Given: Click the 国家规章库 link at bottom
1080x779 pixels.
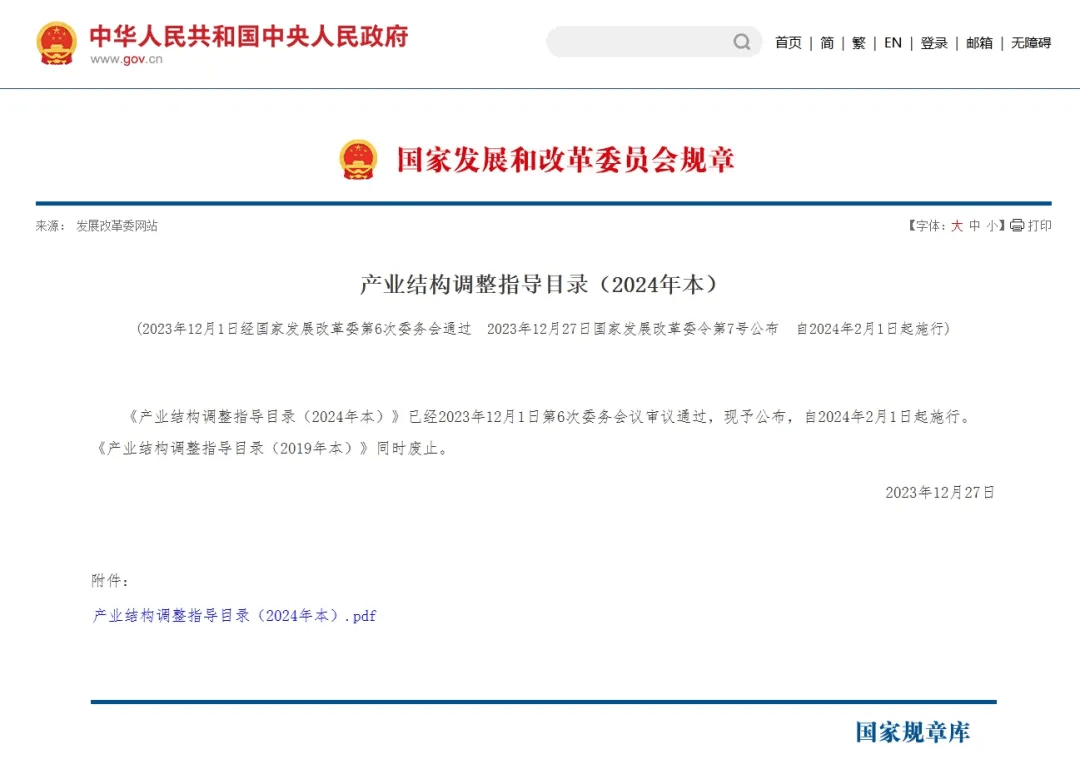Looking at the screenshot, I should pyautogui.click(x=912, y=732).
